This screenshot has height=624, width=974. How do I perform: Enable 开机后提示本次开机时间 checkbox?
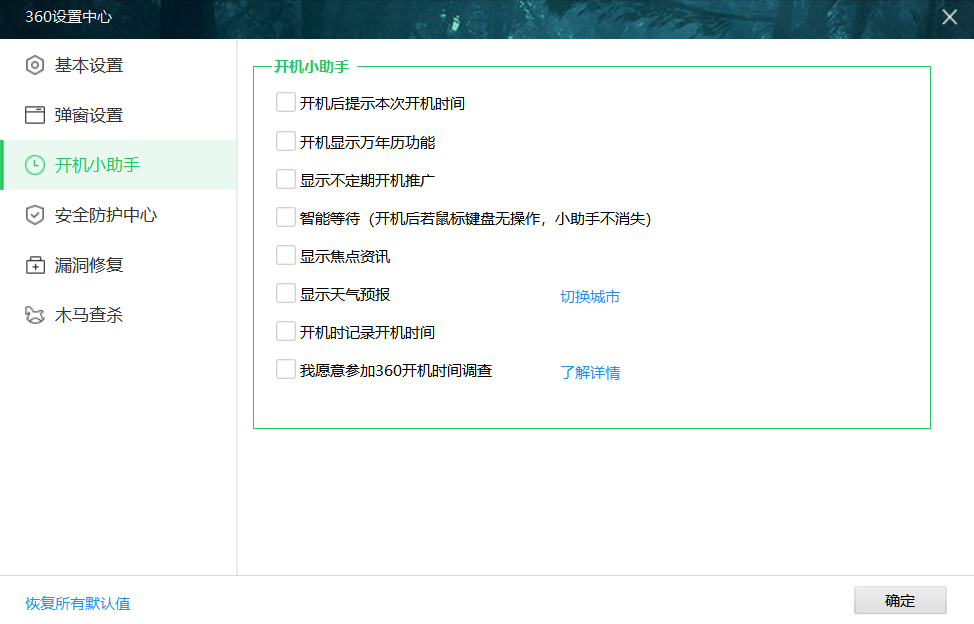tap(286, 102)
